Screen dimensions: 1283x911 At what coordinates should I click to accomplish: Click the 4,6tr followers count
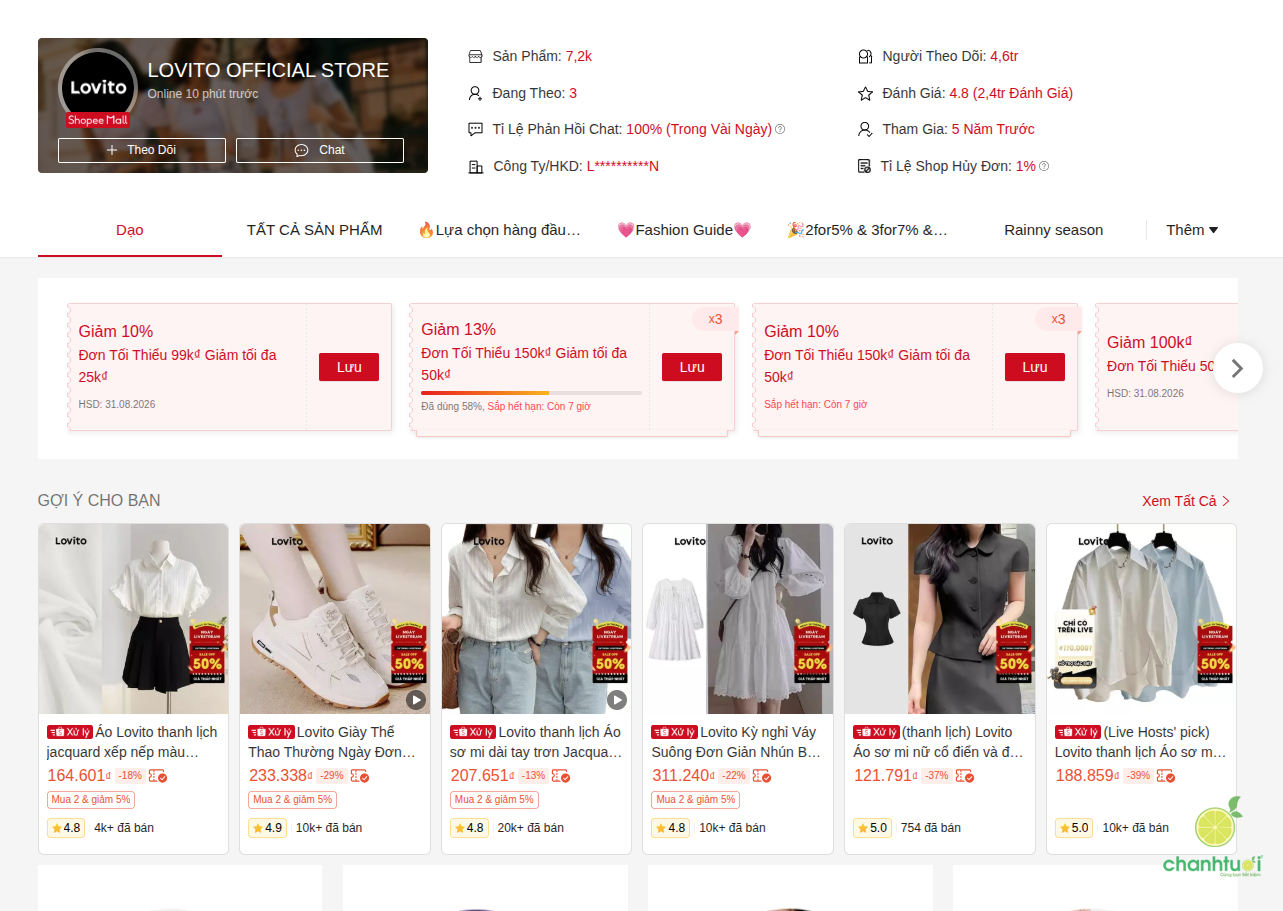1005,56
